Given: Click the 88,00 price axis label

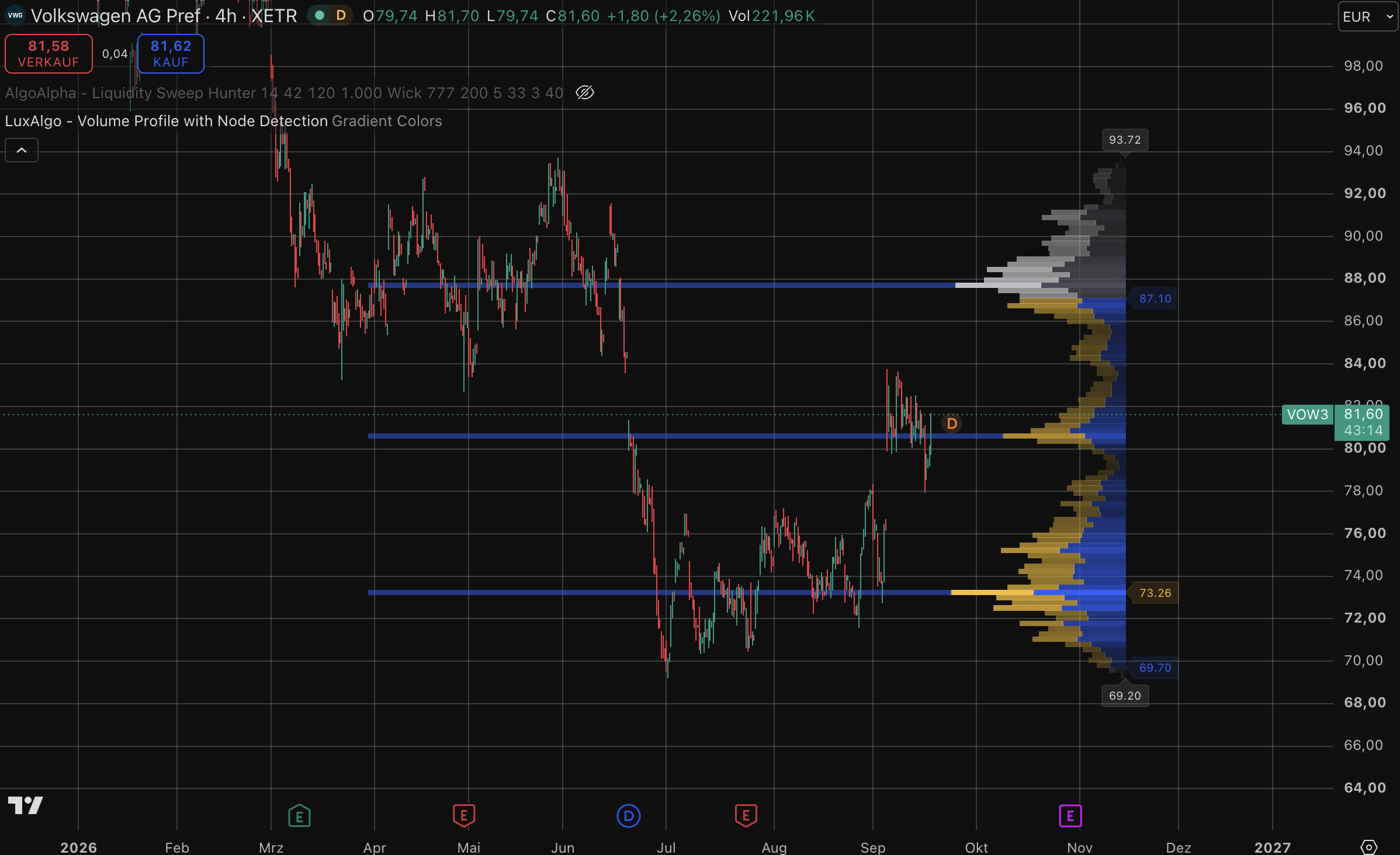Looking at the screenshot, I should pyautogui.click(x=1364, y=278).
